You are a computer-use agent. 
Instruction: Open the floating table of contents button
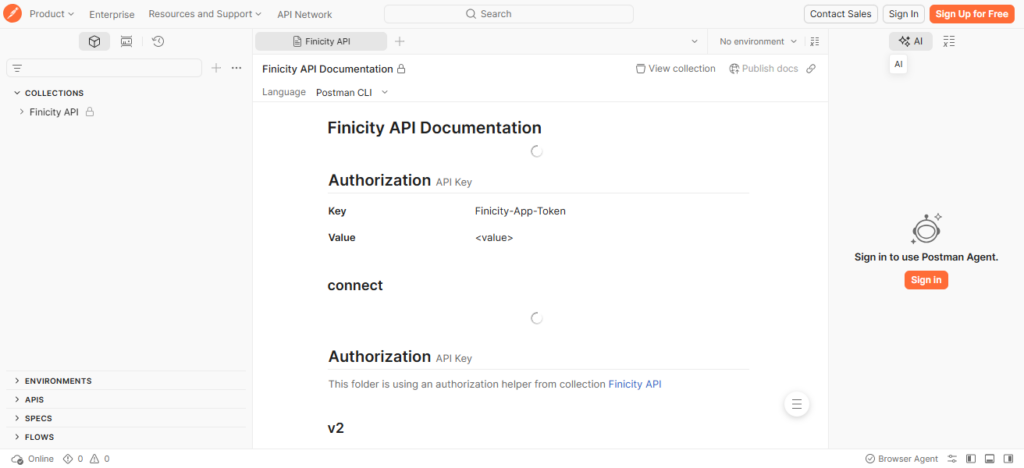pyautogui.click(x=796, y=404)
